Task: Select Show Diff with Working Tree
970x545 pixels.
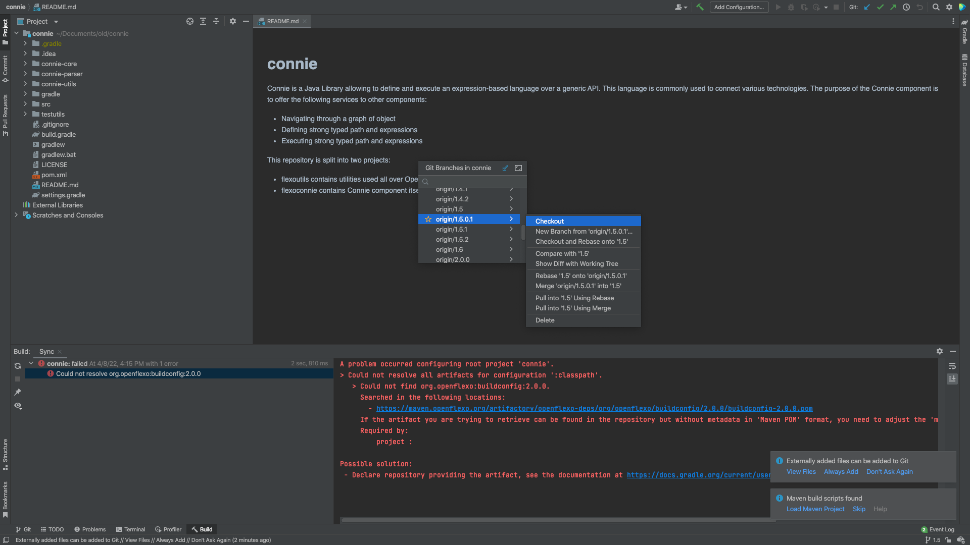Action: coord(583,264)
